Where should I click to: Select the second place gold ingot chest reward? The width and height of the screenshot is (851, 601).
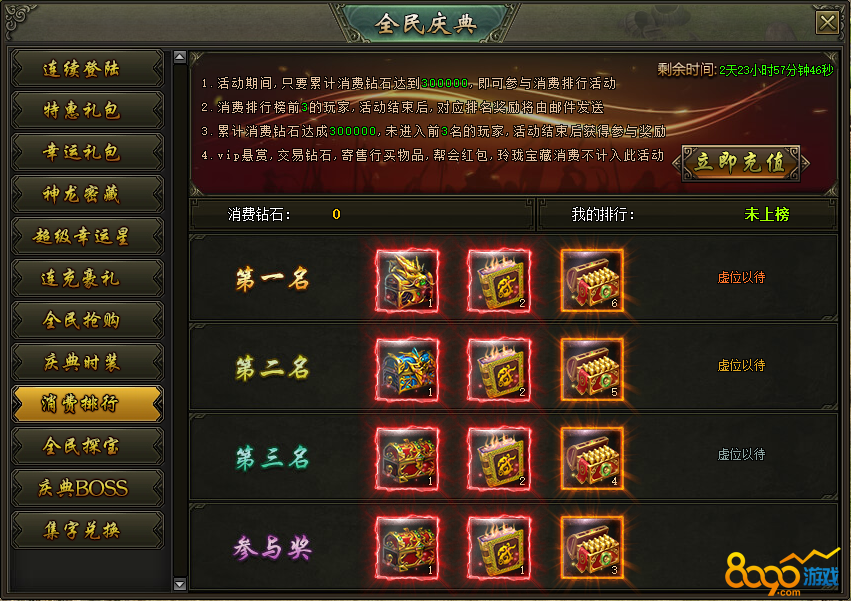[592, 370]
